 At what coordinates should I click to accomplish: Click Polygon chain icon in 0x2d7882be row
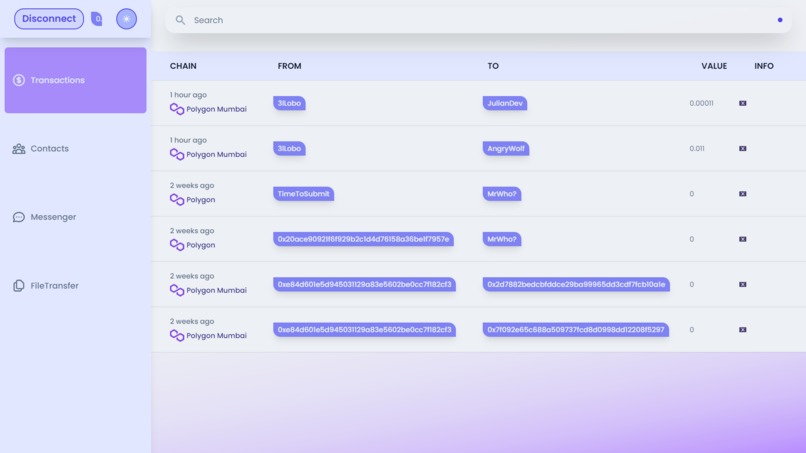pyautogui.click(x=177, y=290)
